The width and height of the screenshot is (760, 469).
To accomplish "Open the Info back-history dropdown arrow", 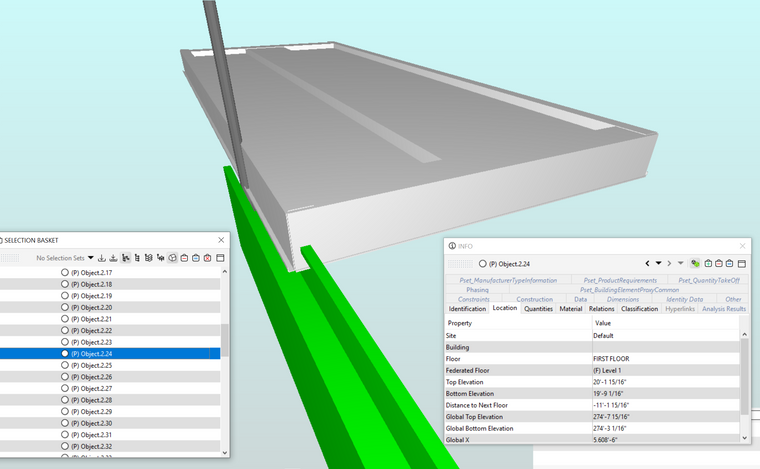I will click(658, 264).
